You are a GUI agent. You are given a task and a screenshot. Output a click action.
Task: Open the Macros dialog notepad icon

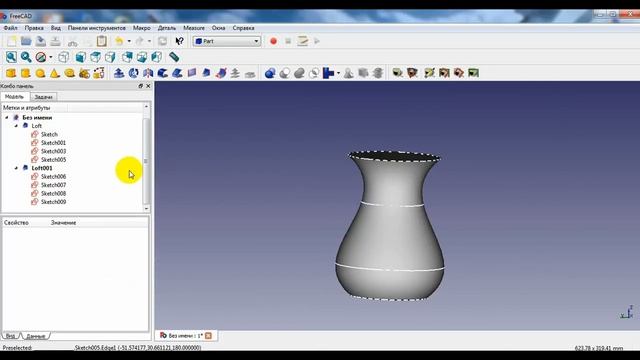pos(302,41)
